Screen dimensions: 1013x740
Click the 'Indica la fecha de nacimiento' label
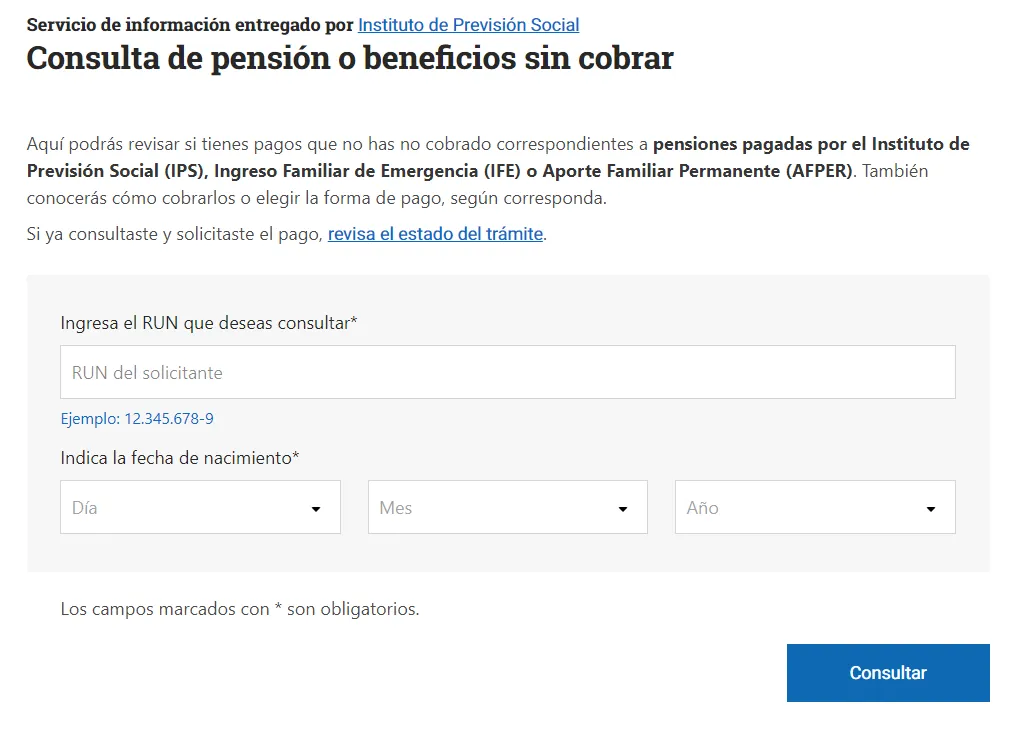pyautogui.click(x=180, y=458)
